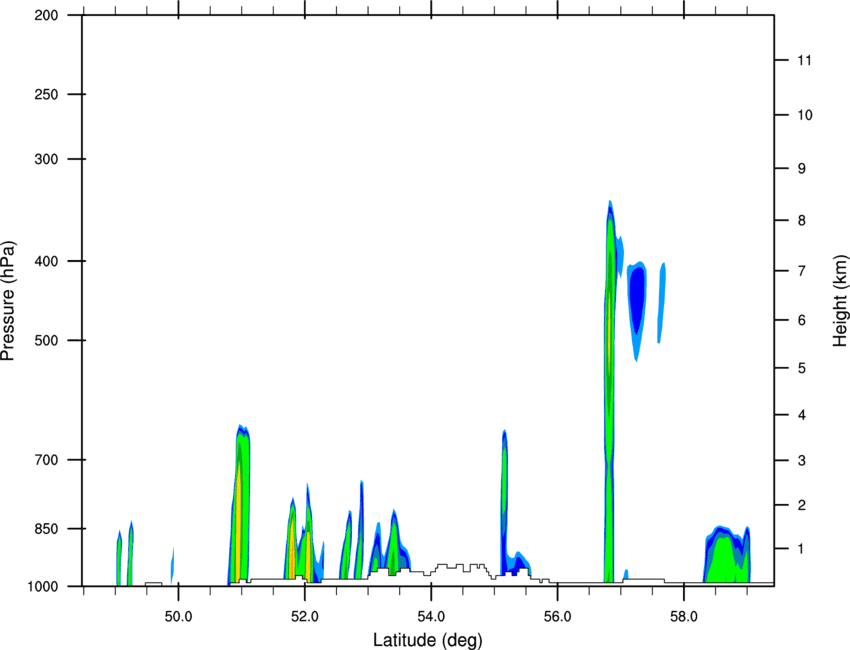
Task: Click the Latitude (deg) axis title
Action: [428, 640]
